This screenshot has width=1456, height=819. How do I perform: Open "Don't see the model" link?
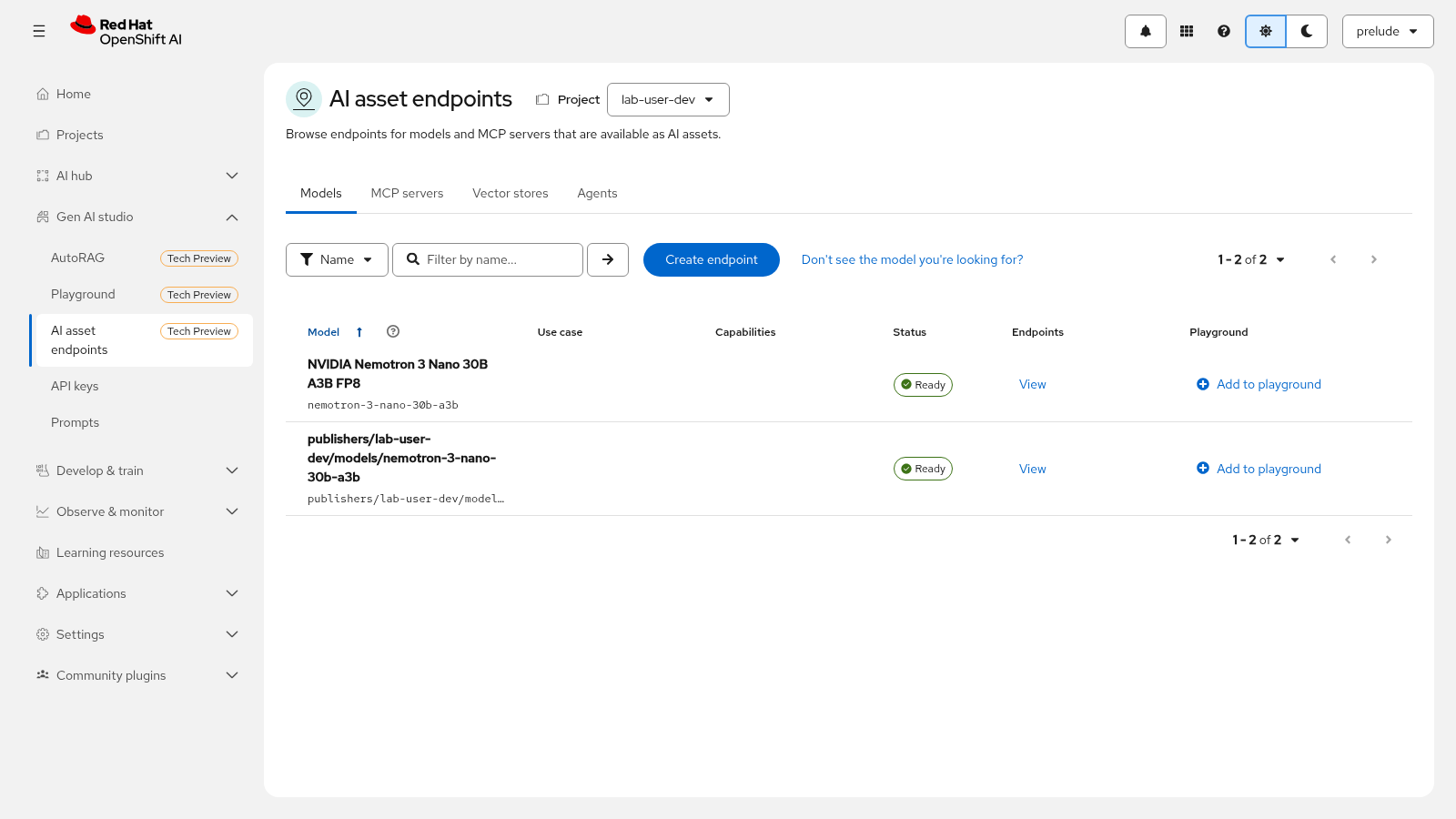tap(912, 259)
